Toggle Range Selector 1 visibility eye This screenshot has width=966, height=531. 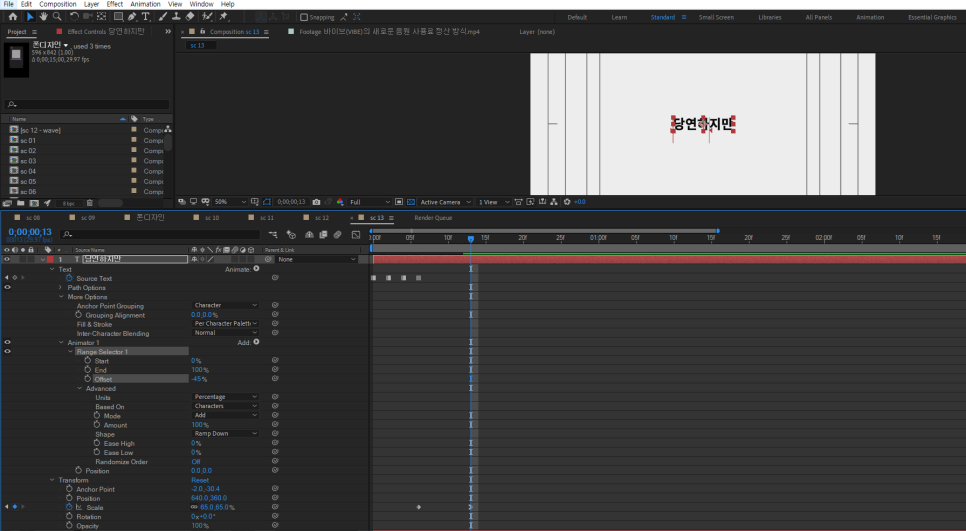tap(7, 351)
